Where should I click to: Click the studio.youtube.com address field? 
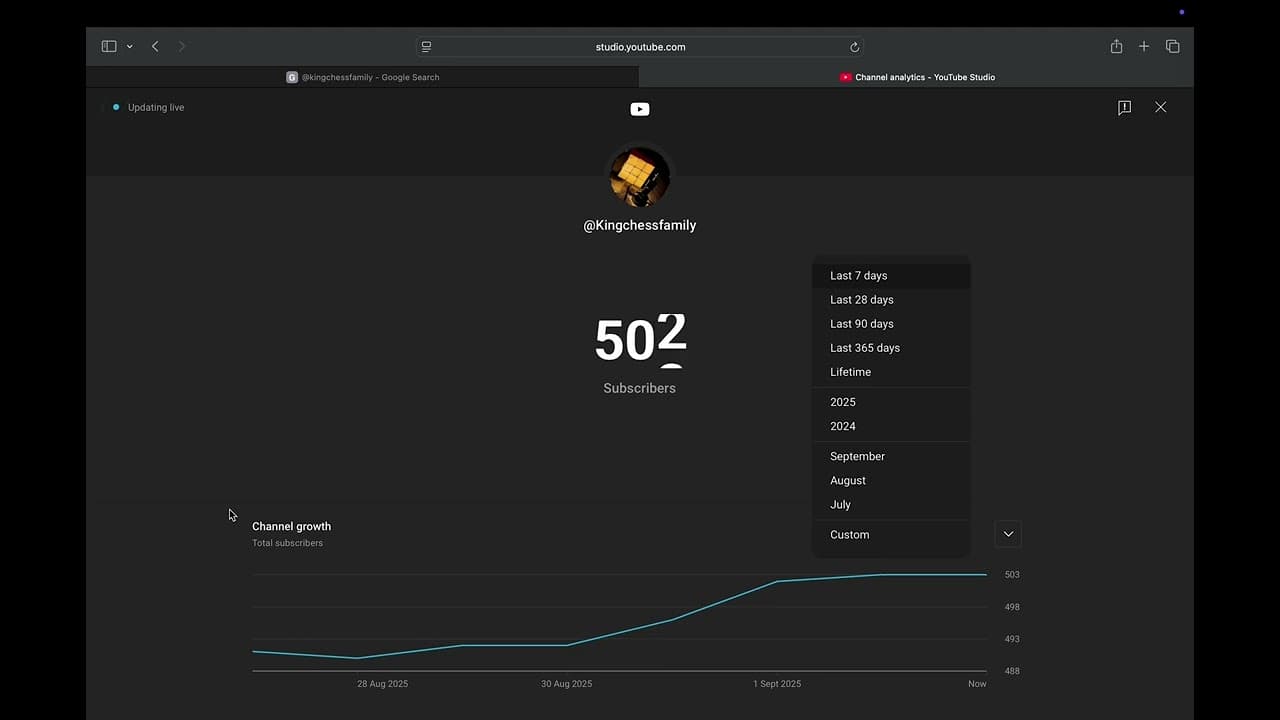[640, 47]
